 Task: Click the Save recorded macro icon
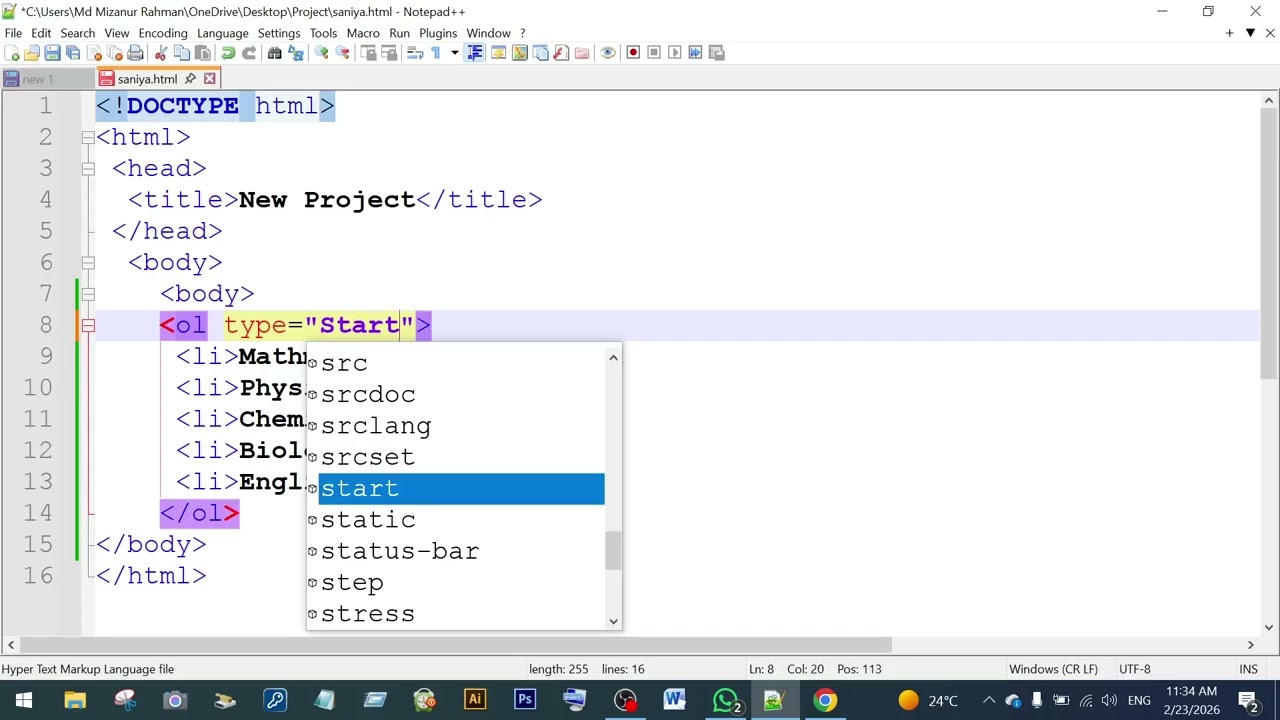tap(717, 53)
